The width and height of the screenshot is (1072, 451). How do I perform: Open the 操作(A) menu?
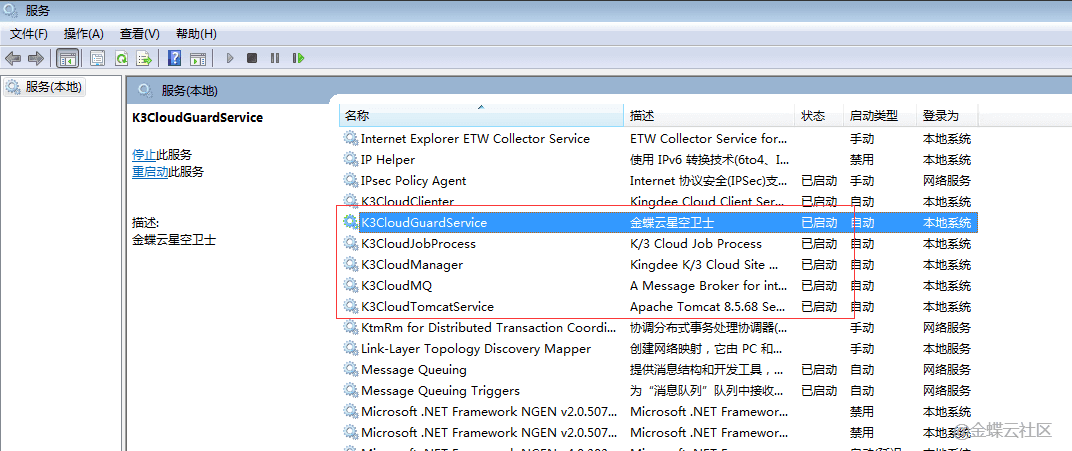tap(83, 33)
